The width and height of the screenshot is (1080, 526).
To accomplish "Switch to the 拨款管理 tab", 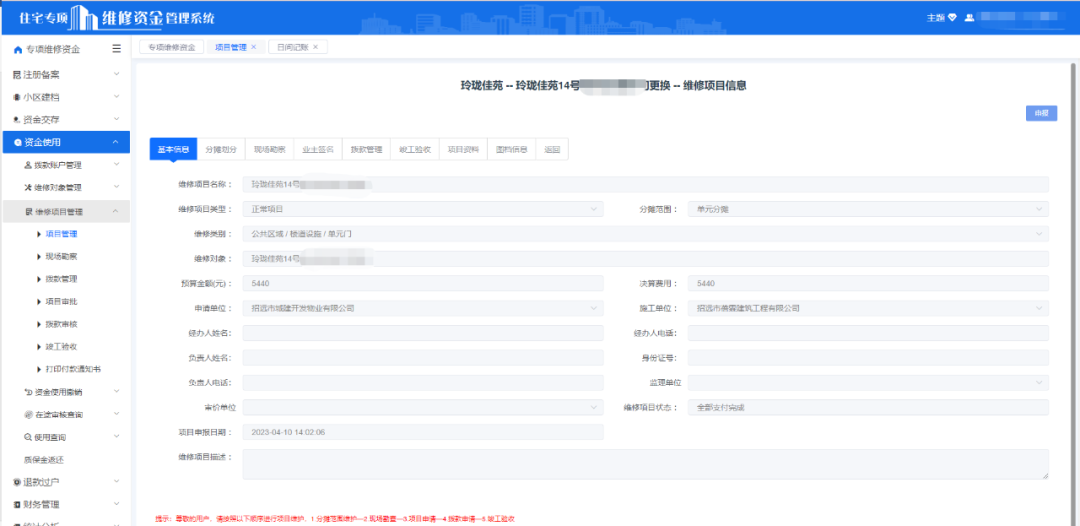I will pyautogui.click(x=366, y=149).
